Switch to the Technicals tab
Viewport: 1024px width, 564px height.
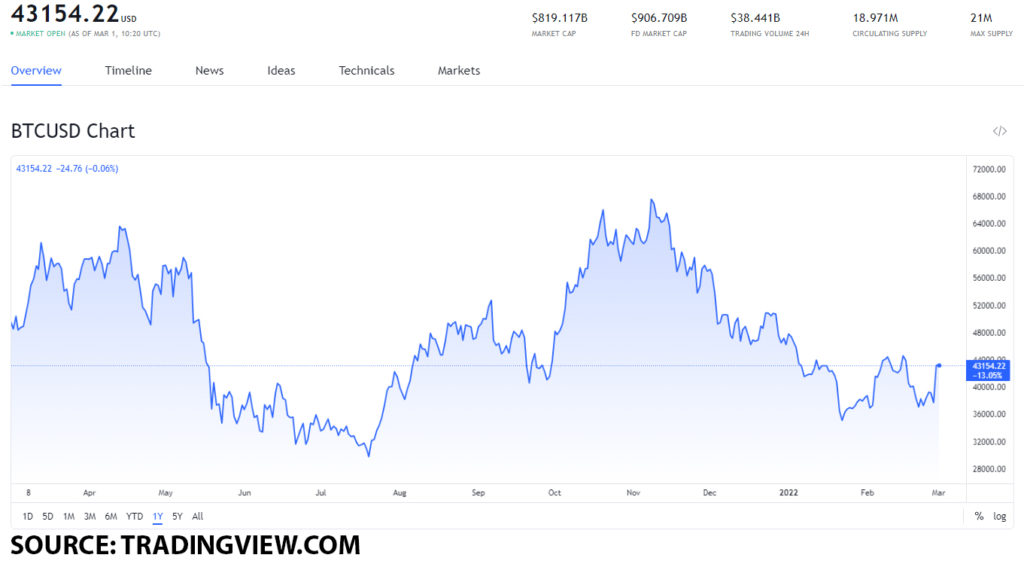click(366, 70)
